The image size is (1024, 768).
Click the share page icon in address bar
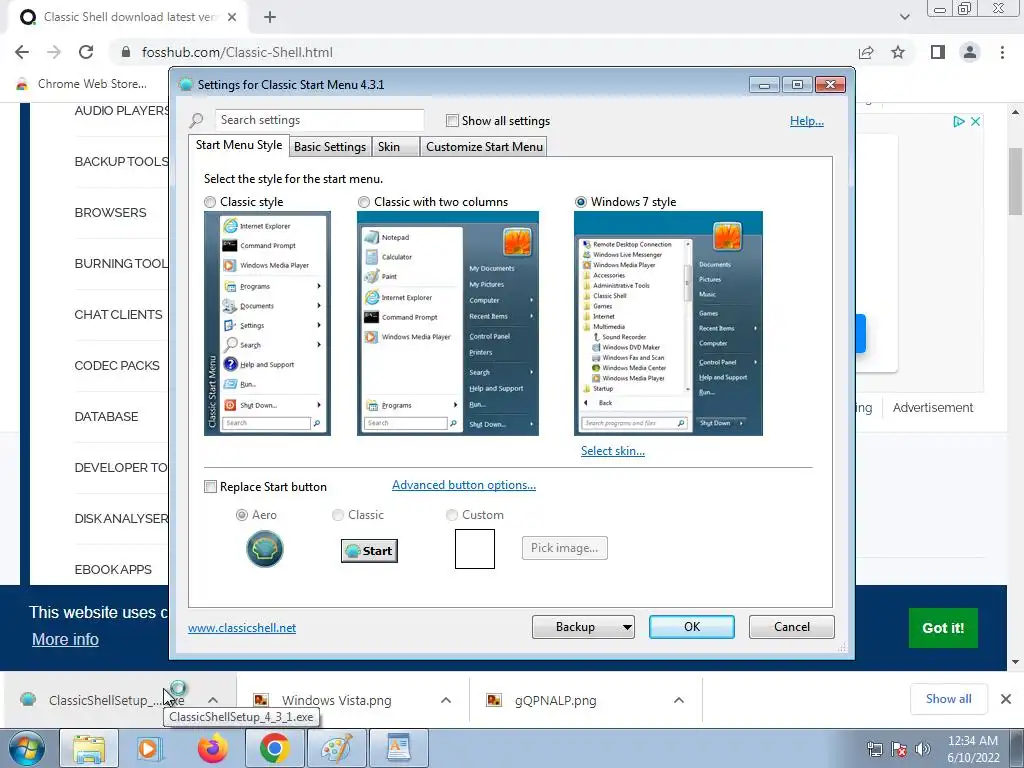tap(866, 52)
